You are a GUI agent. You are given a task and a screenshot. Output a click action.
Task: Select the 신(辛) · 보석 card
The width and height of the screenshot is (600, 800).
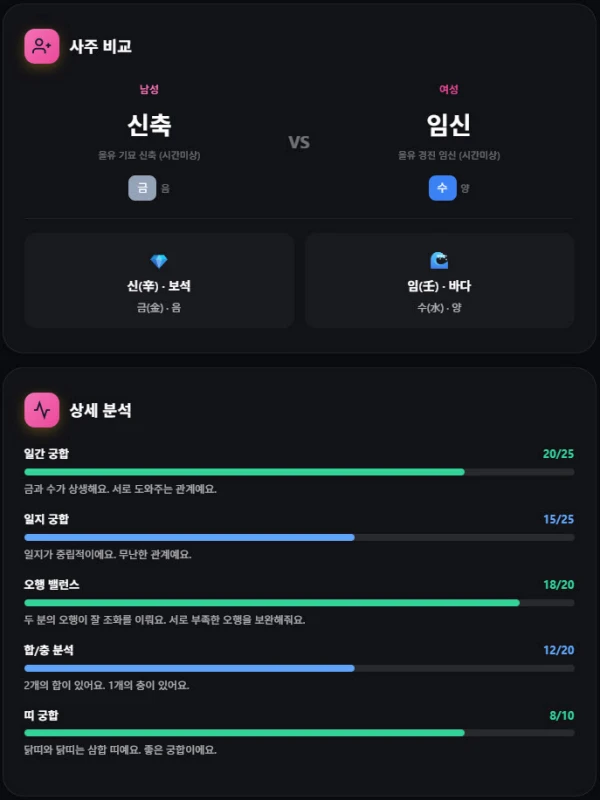tap(159, 281)
